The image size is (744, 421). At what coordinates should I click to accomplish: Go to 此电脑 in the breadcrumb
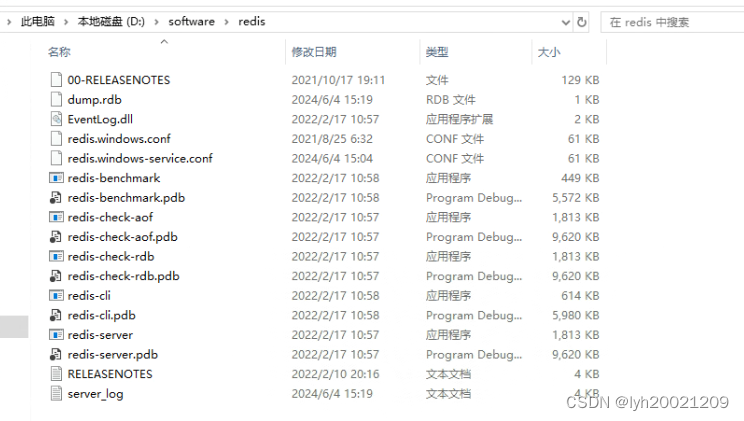[37, 21]
